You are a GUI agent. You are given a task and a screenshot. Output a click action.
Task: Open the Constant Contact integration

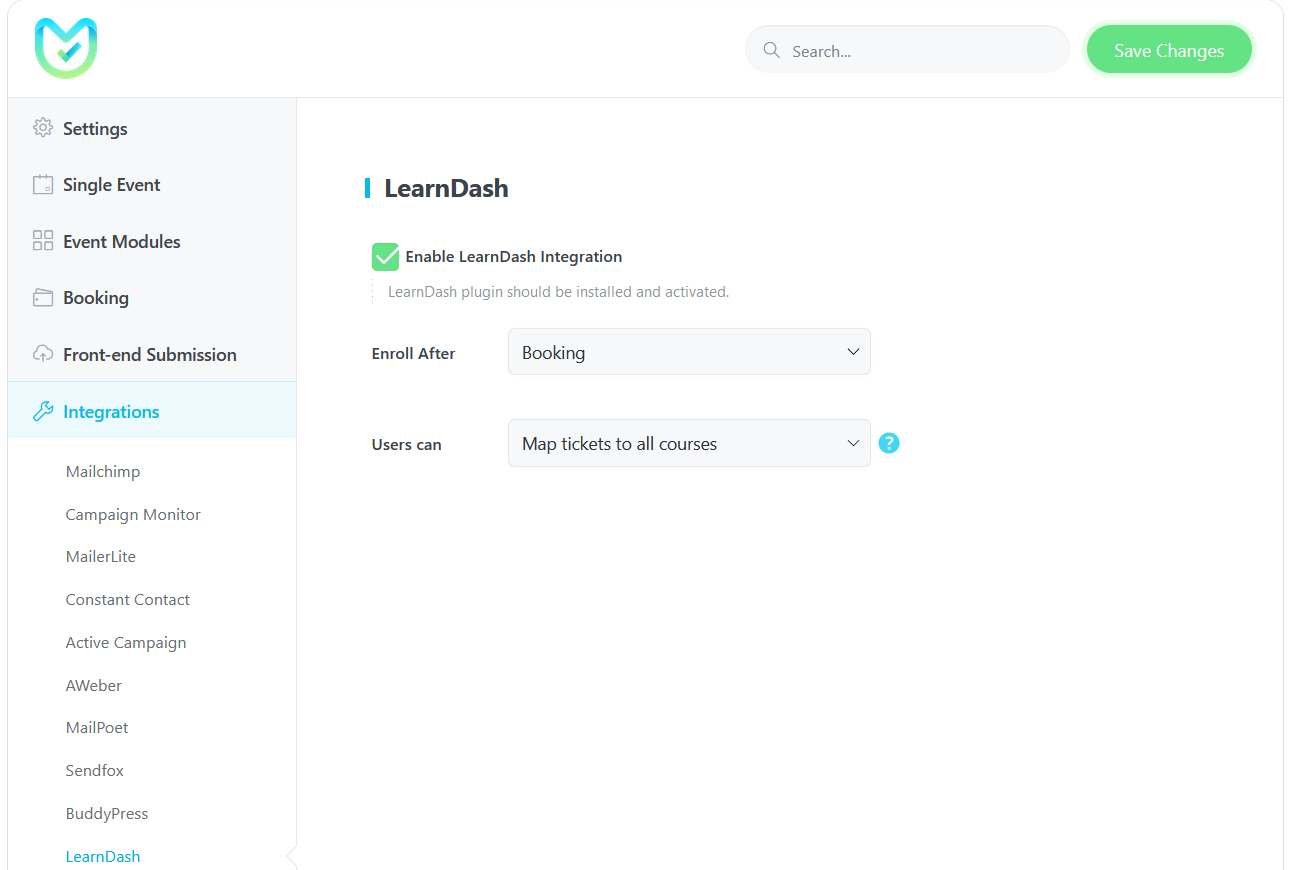click(x=128, y=599)
